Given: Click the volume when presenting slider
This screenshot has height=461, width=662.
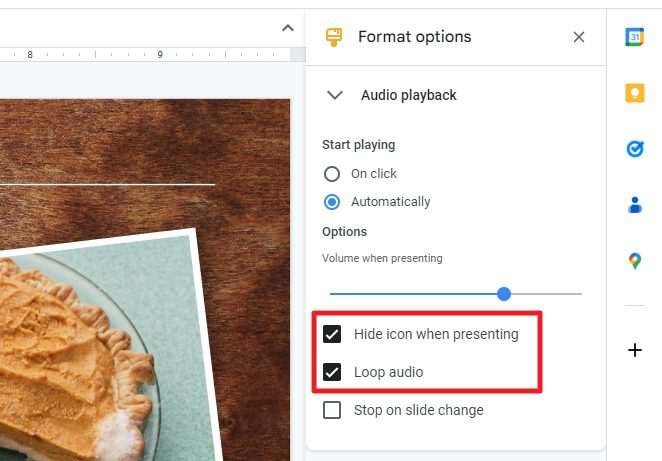Looking at the screenshot, I should point(456,294).
